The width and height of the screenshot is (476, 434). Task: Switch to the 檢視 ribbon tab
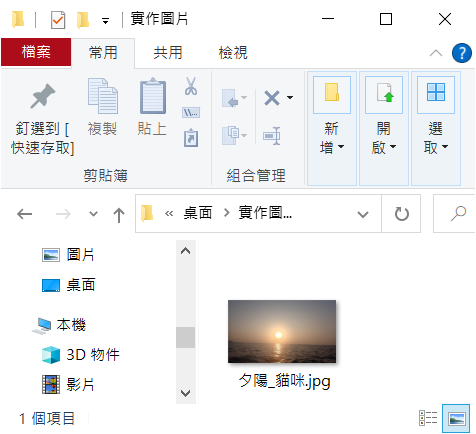tap(233, 53)
